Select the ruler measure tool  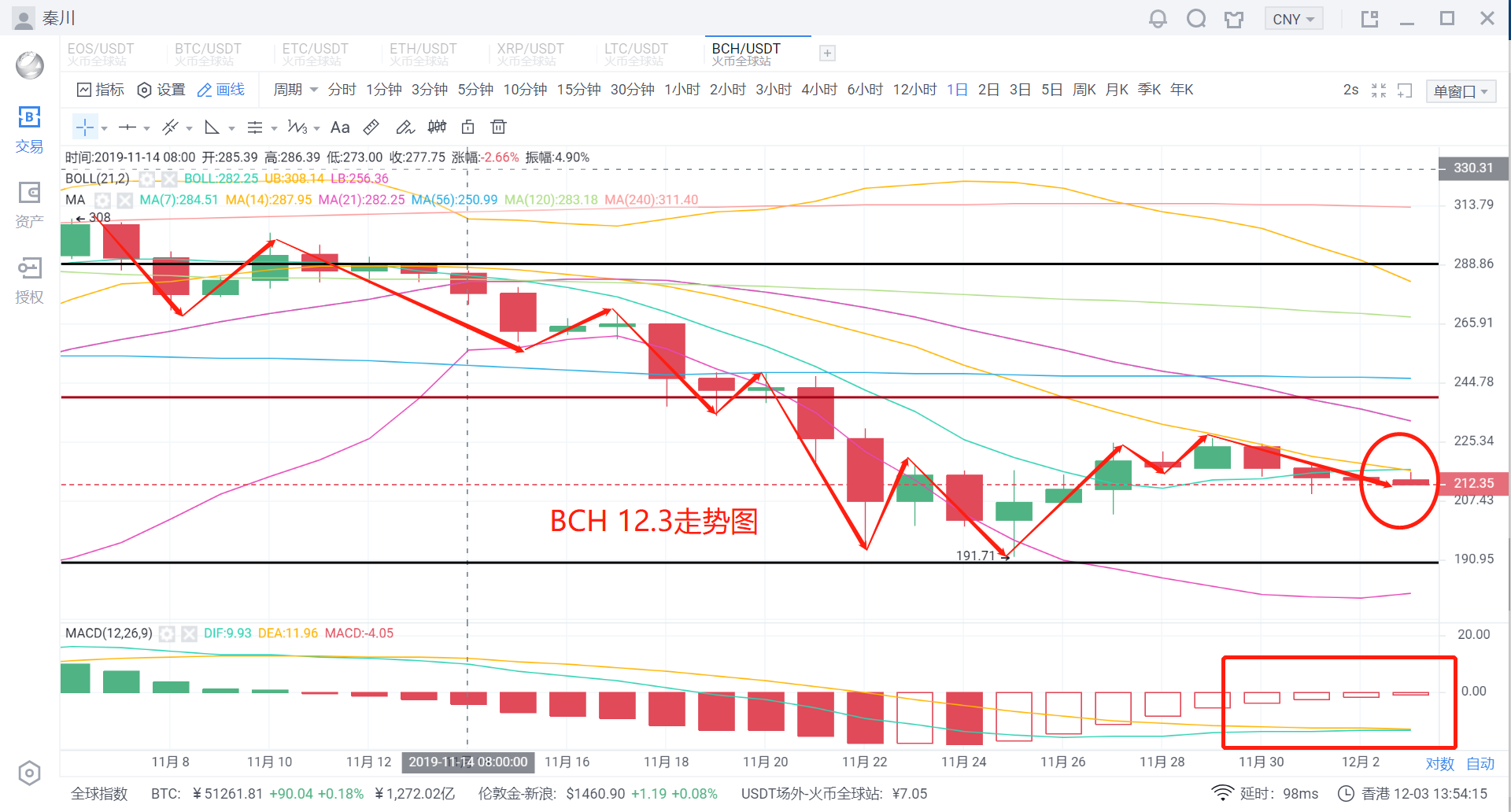point(371,127)
